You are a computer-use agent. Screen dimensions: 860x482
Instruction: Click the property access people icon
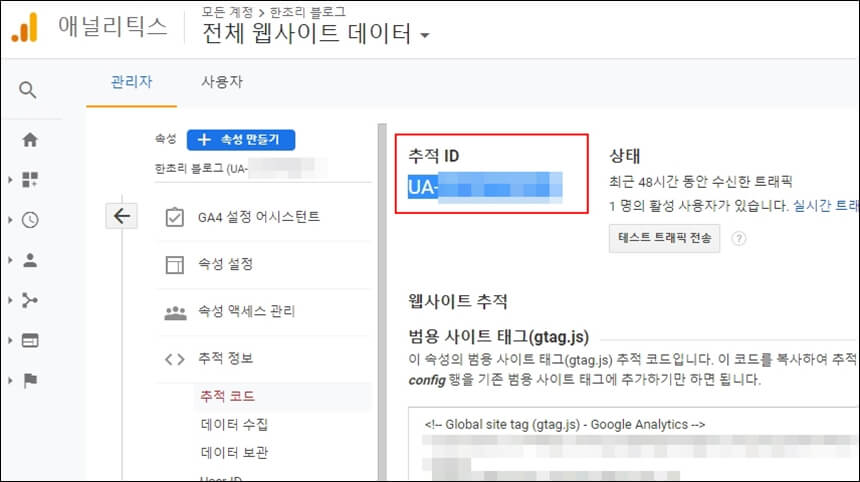[176, 313]
